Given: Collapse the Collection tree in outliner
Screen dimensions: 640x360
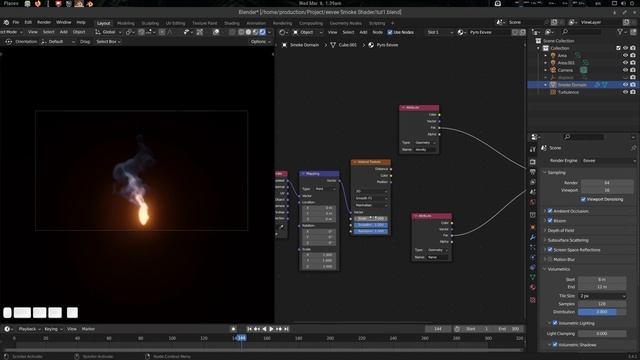Looking at the screenshot, I should point(538,48).
